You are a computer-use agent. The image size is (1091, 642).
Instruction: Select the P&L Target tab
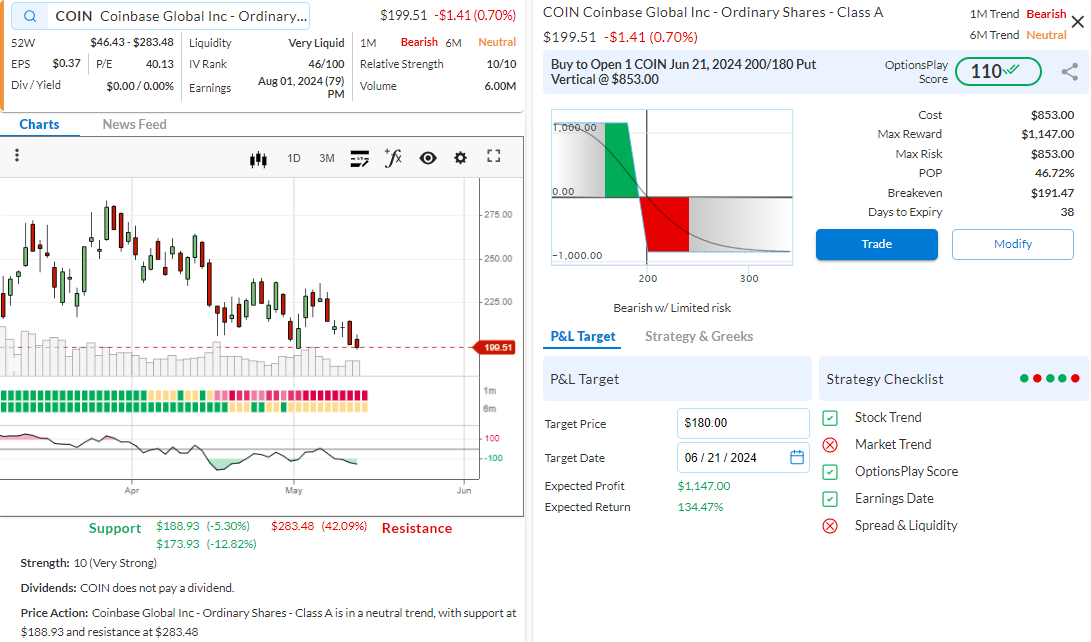582,337
